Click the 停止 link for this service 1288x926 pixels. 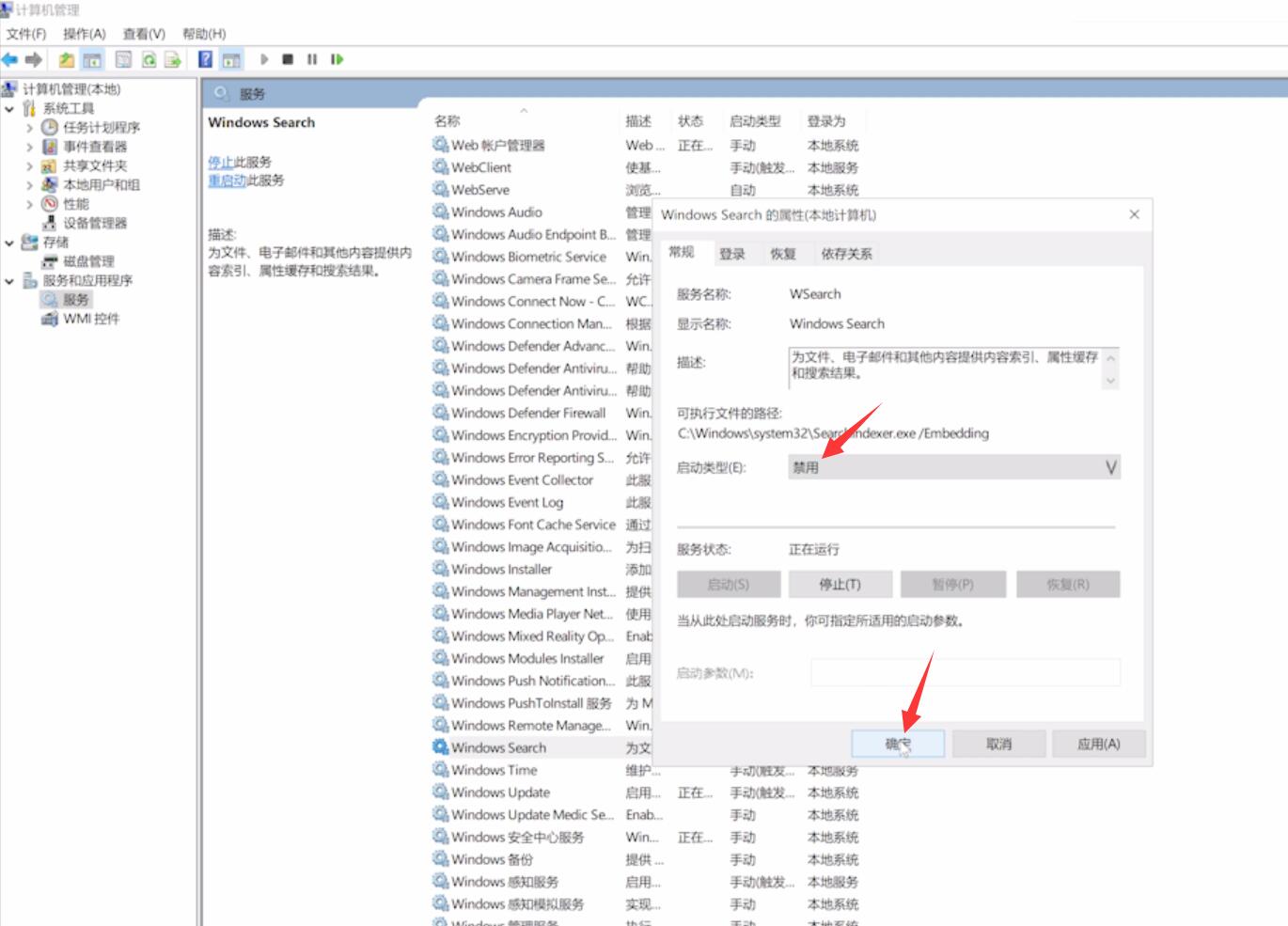point(220,162)
